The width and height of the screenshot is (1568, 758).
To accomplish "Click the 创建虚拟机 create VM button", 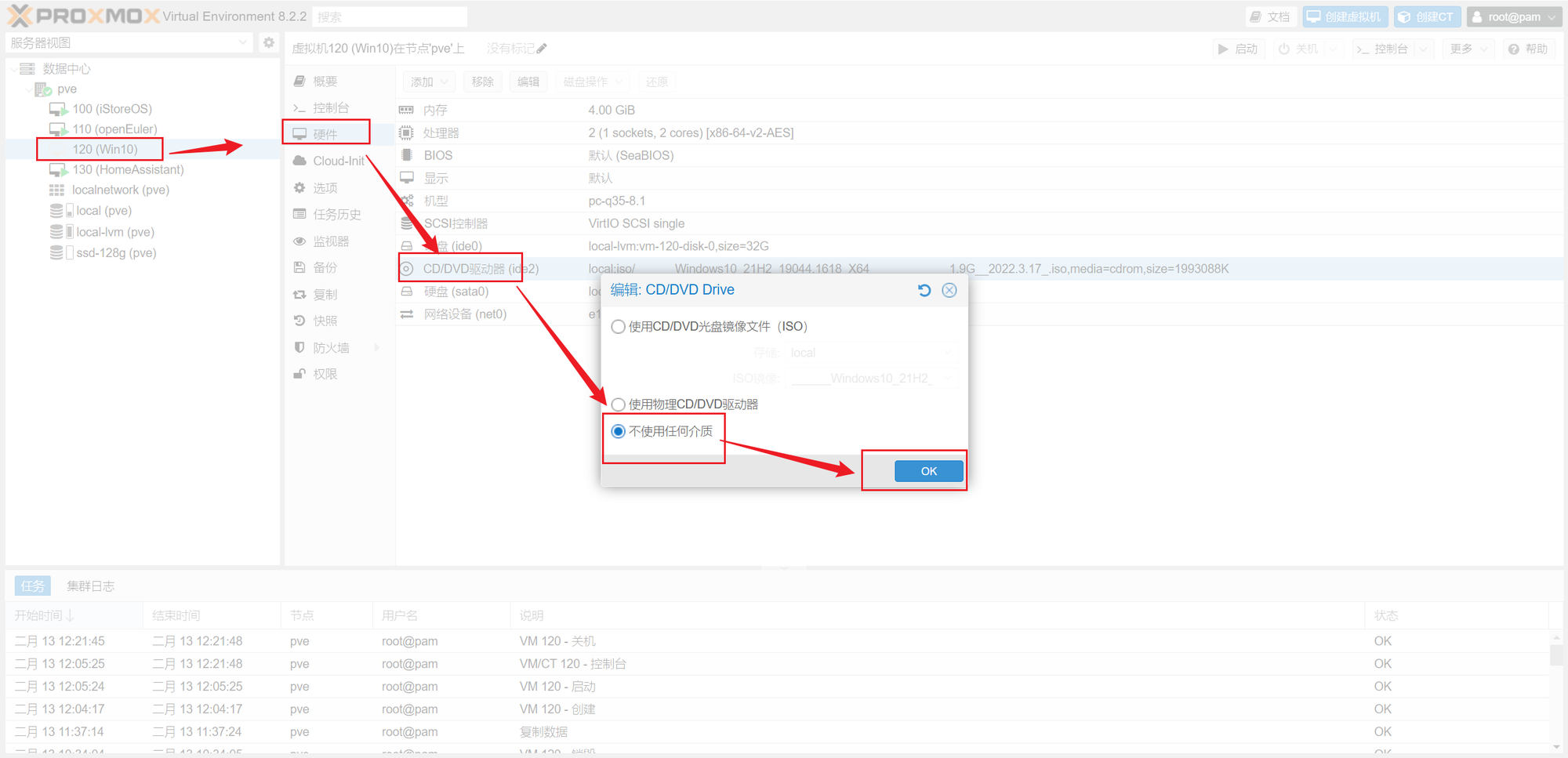I will click(x=1345, y=16).
